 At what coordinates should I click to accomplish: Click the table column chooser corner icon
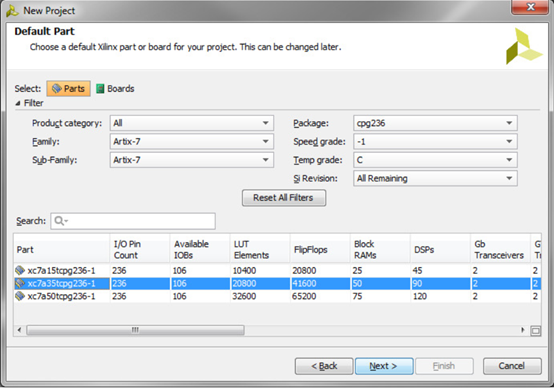536,331
